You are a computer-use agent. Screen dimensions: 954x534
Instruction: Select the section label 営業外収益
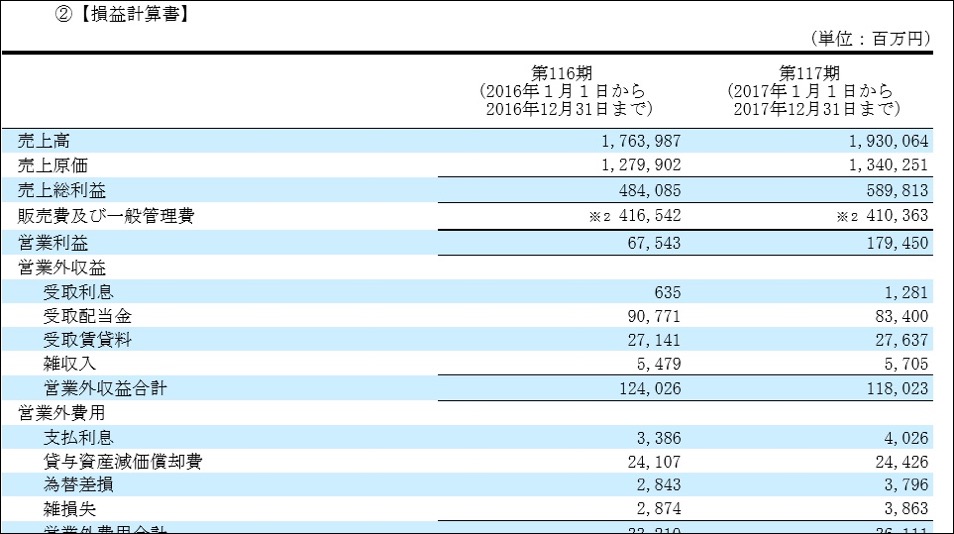pyautogui.click(x=61, y=268)
